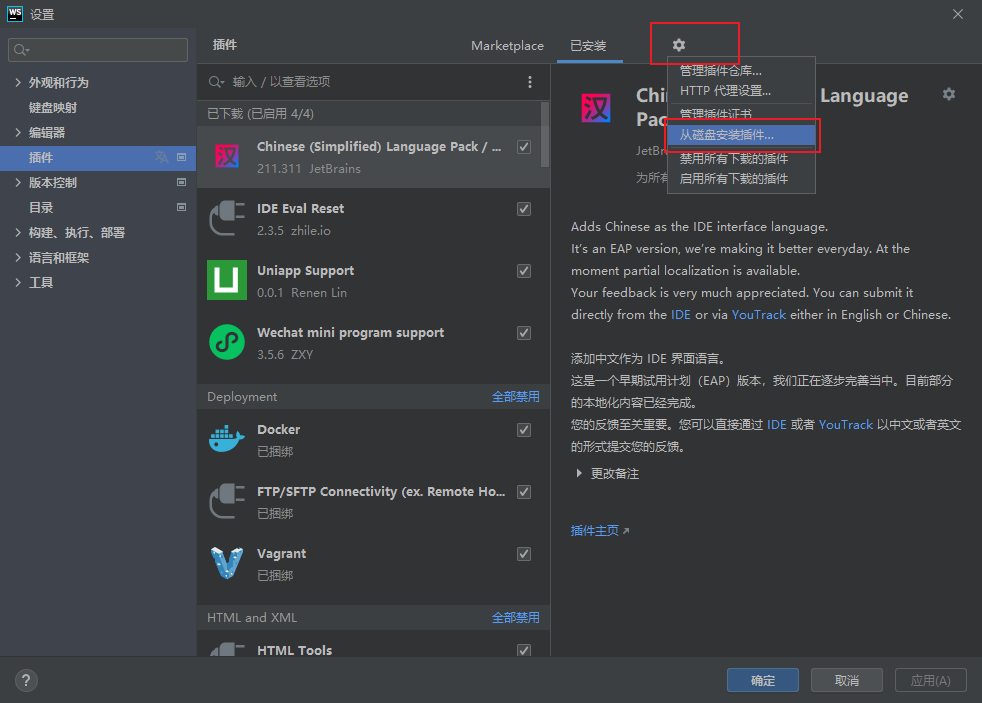
Task: Click the project-level icon on 目录 row
Action: [x=182, y=207]
